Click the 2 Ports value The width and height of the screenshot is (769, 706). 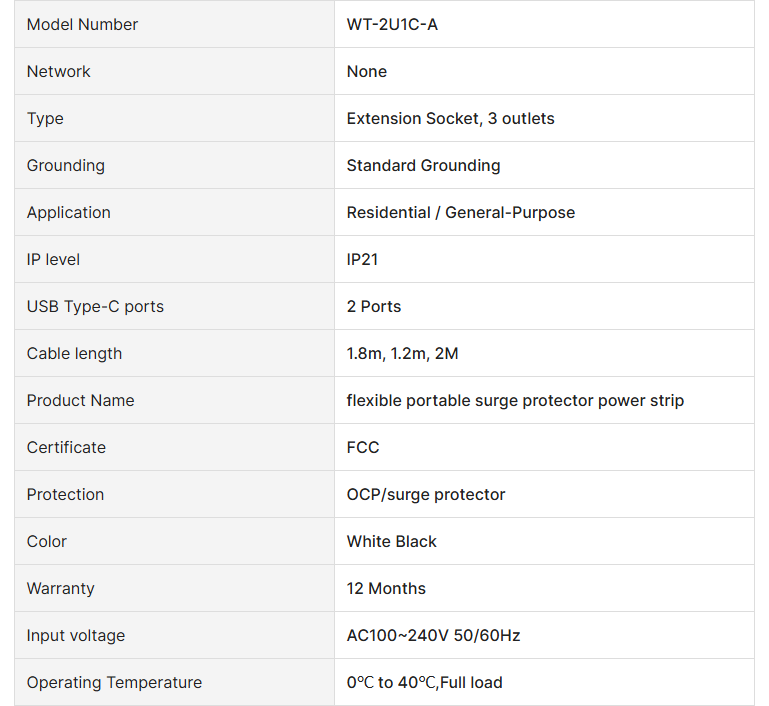coord(374,306)
